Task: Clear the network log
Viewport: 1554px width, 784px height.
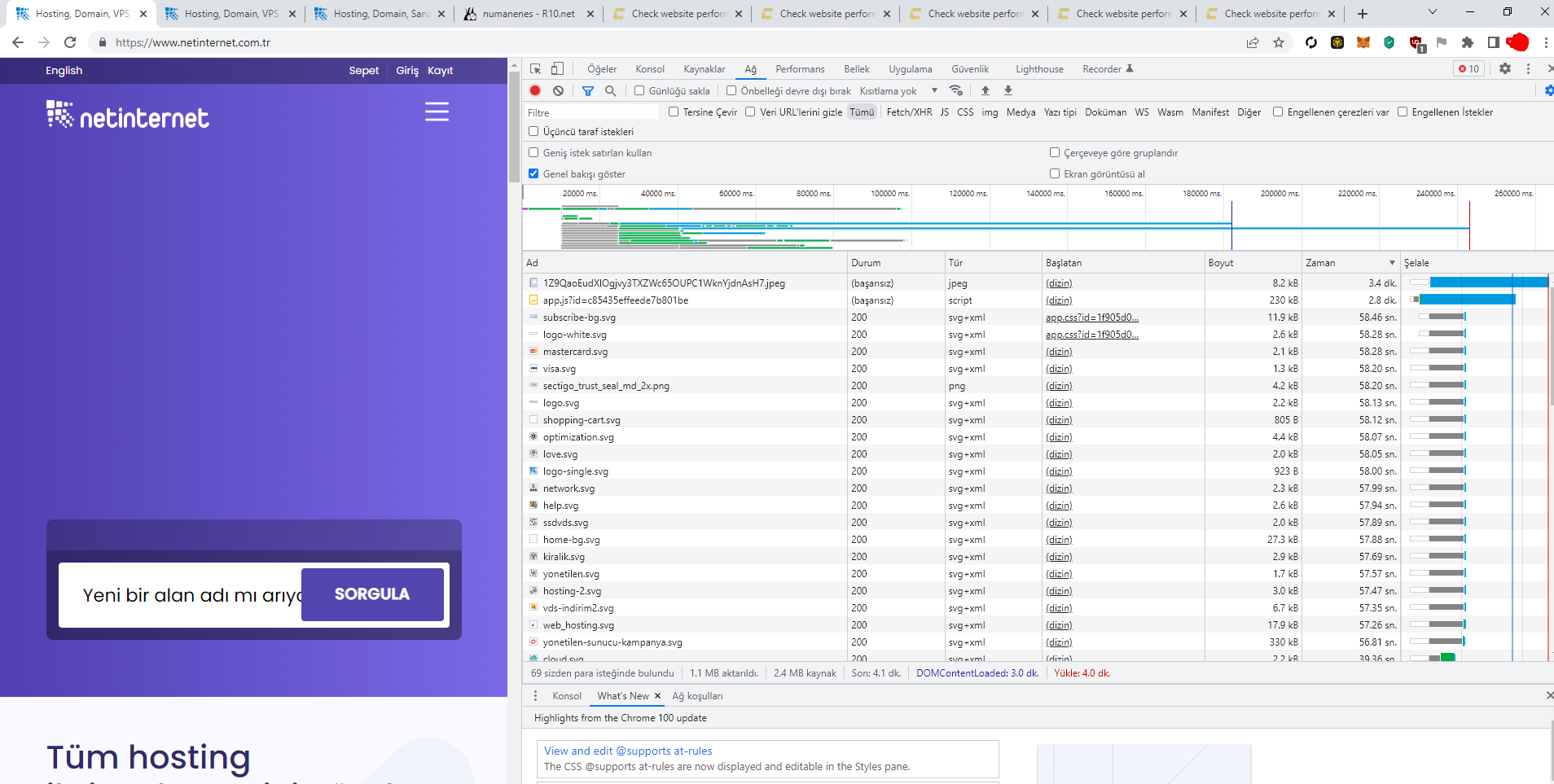Action: click(558, 91)
